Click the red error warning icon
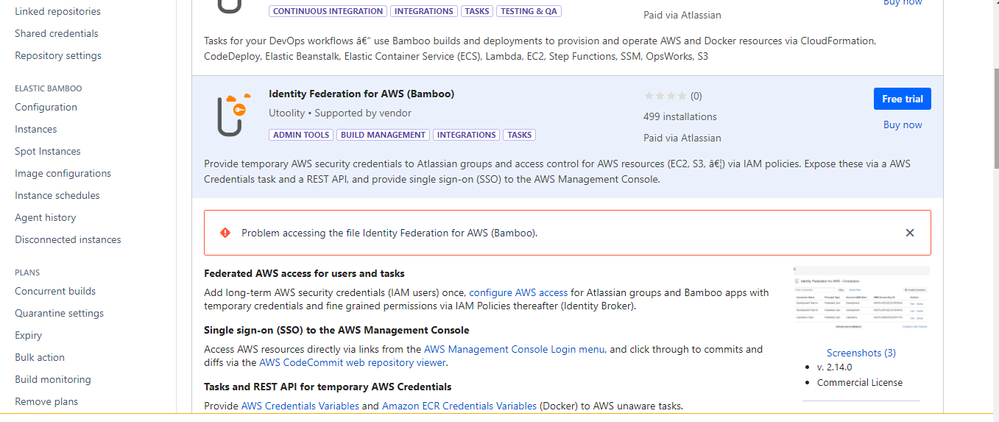The height and width of the screenshot is (422, 999). [x=225, y=233]
